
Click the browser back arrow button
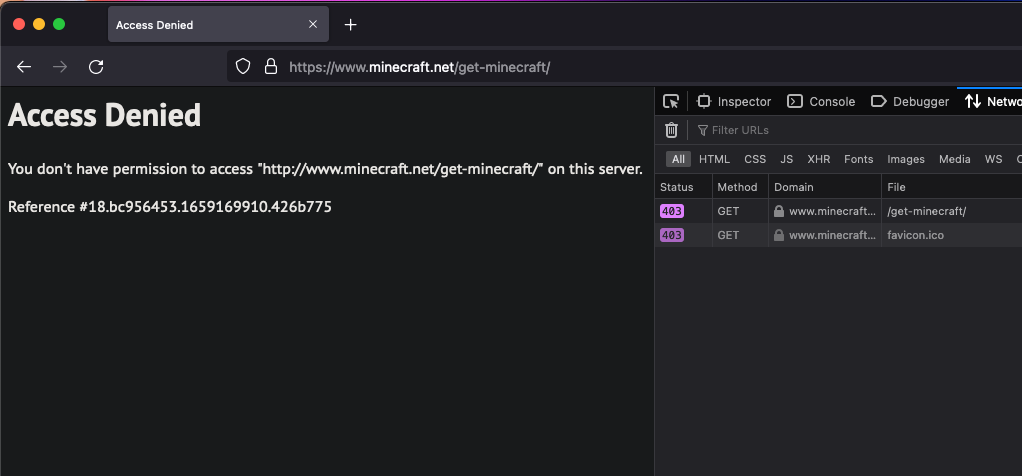(x=24, y=67)
